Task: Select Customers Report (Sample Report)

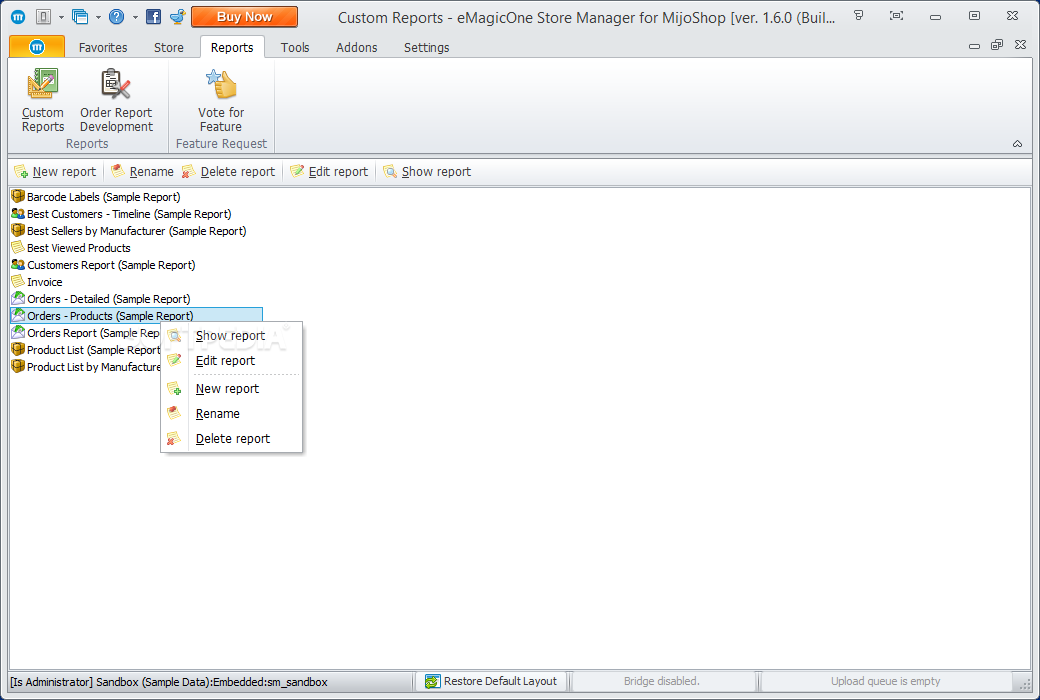Action: [111, 265]
